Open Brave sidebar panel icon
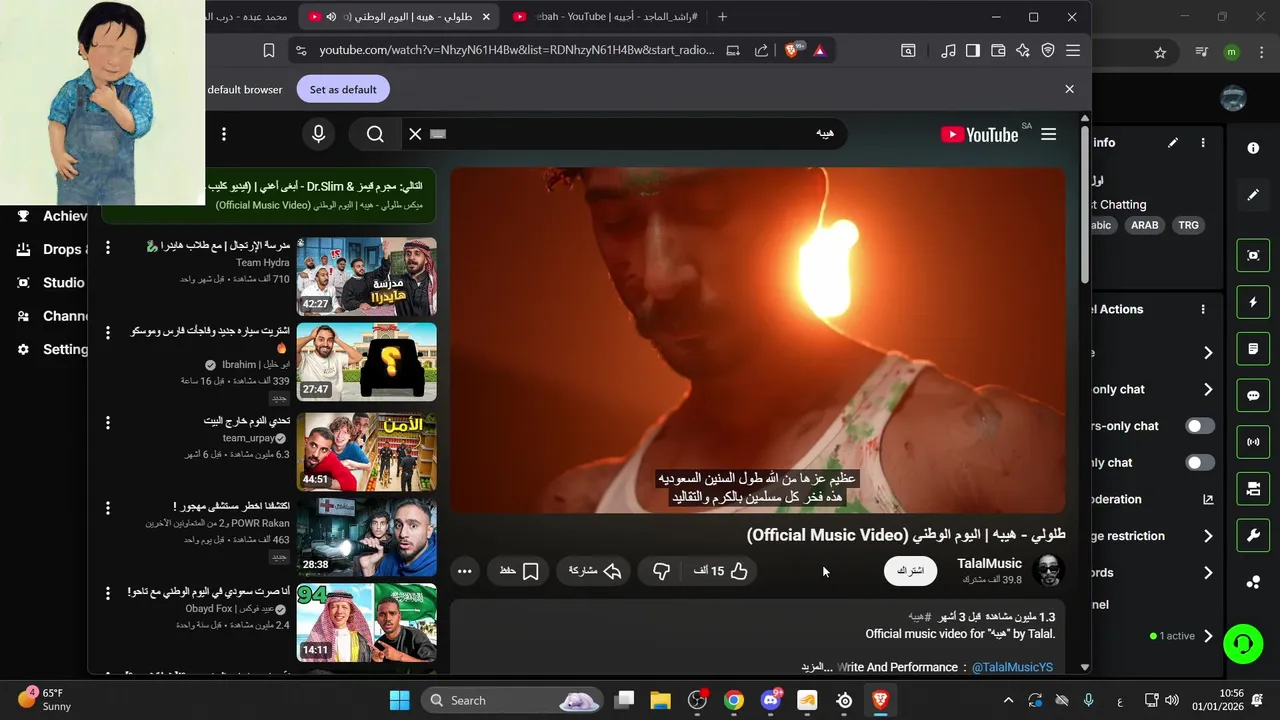The width and height of the screenshot is (1280, 720). pyautogui.click(x=972, y=50)
